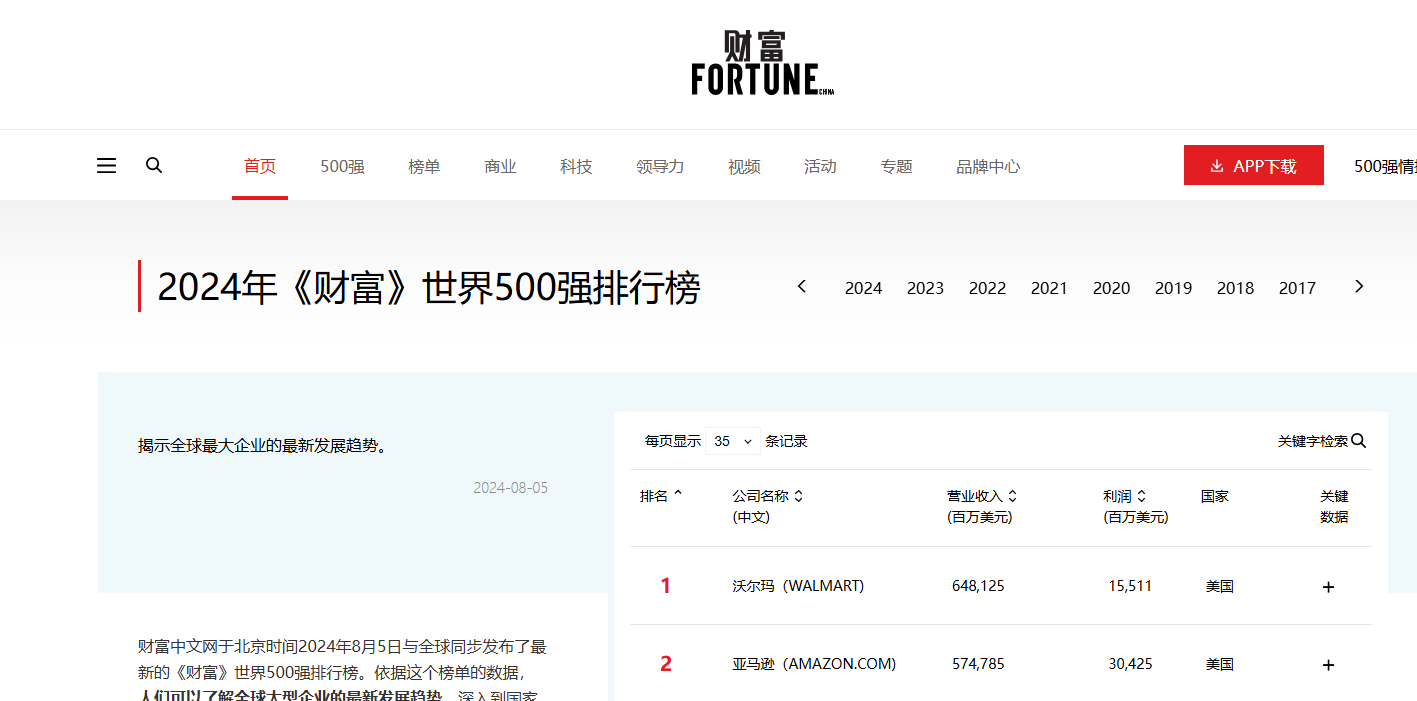Select year 2019 ranking
Viewport: 1417px width, 701px height.
(x=1173, y=288)
